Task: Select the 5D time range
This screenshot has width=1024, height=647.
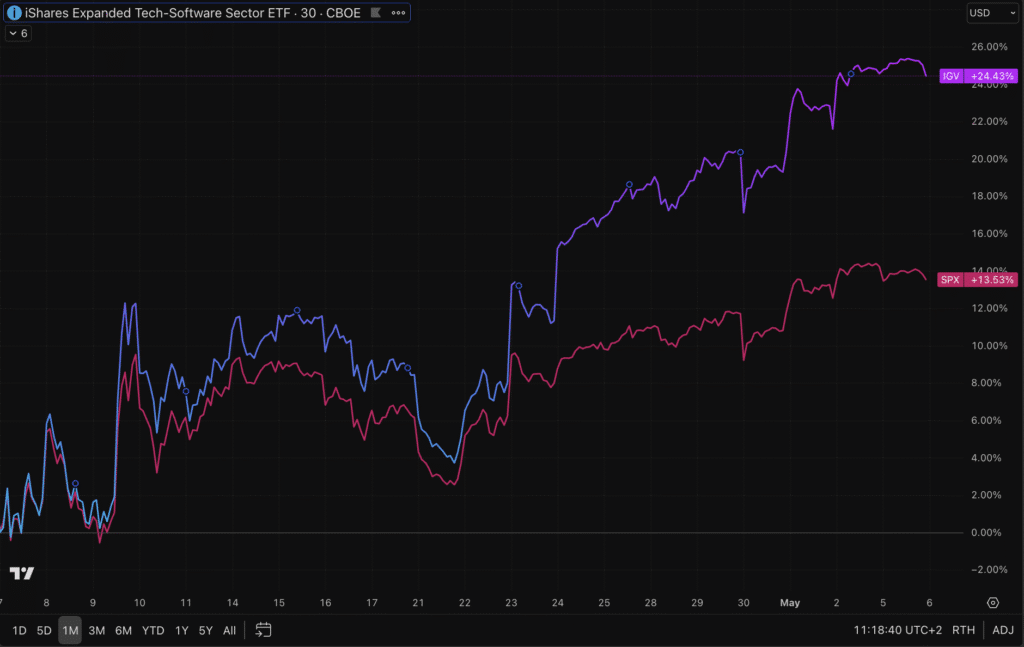Action: pos(44,630)
